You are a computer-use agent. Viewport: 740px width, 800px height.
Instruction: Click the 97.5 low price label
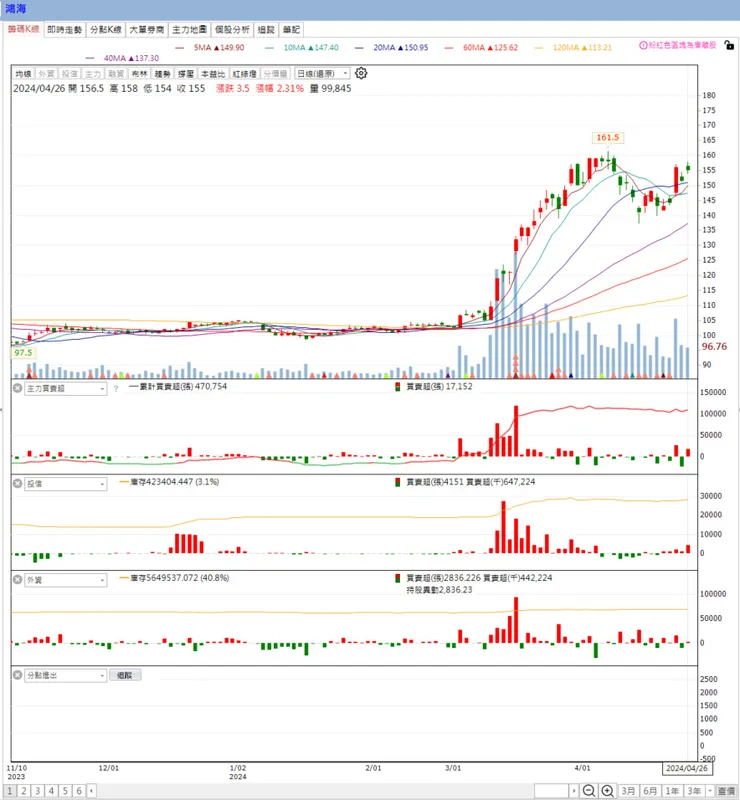[23, 353]
